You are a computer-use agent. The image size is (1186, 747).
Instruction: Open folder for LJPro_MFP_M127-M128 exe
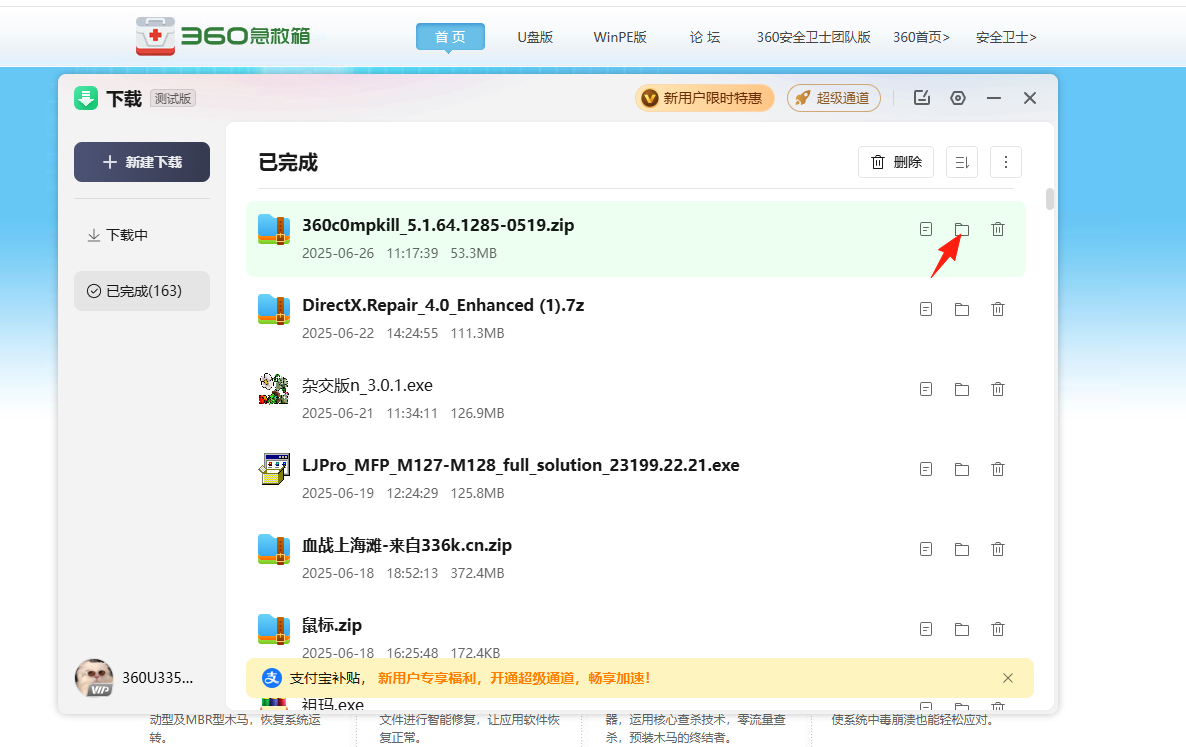(961, 470)
